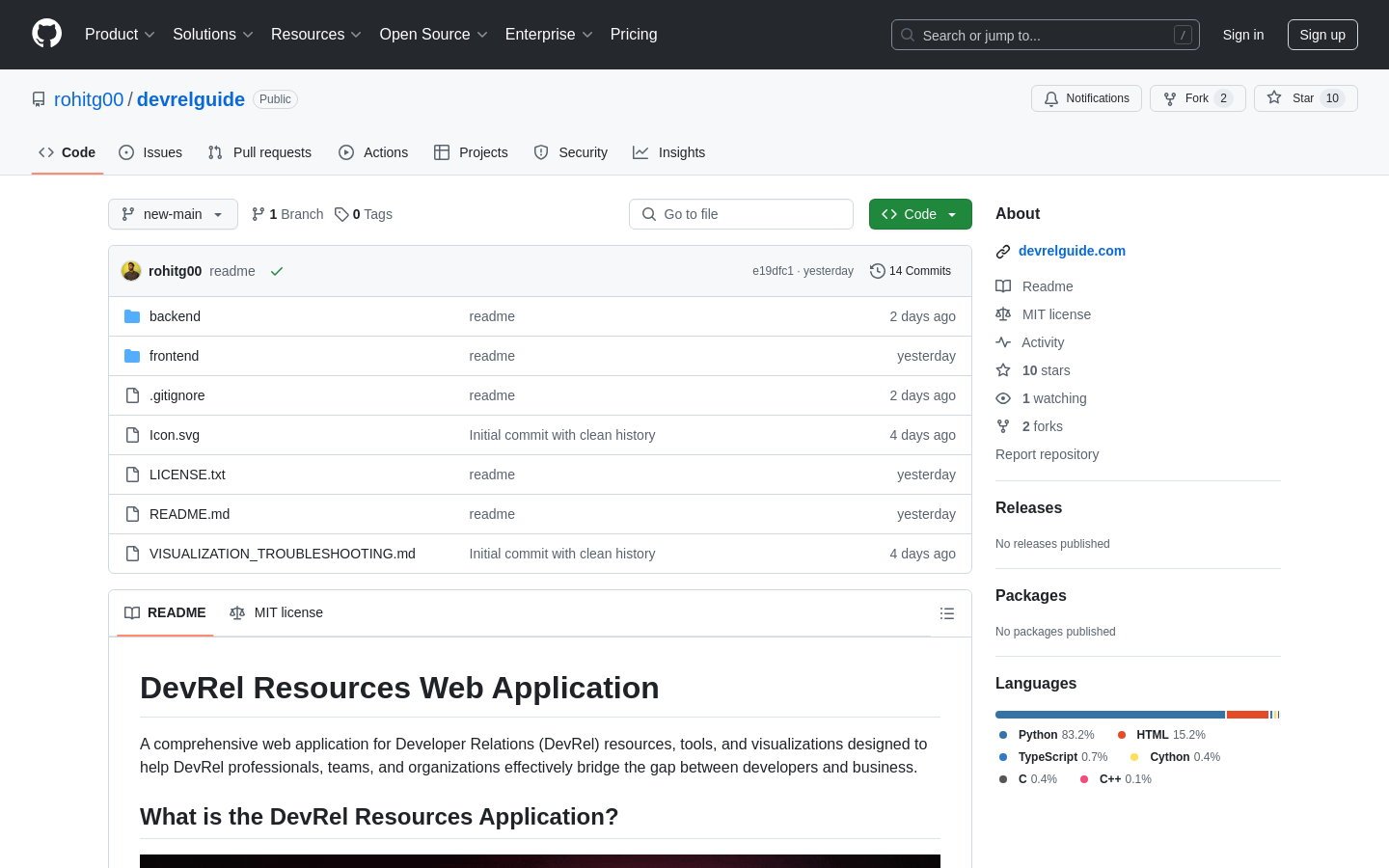The image size is (1389, 868).
Task: Click the Python 83.2% language entry
Action: pyautogui.click(x=1047, y=735)
